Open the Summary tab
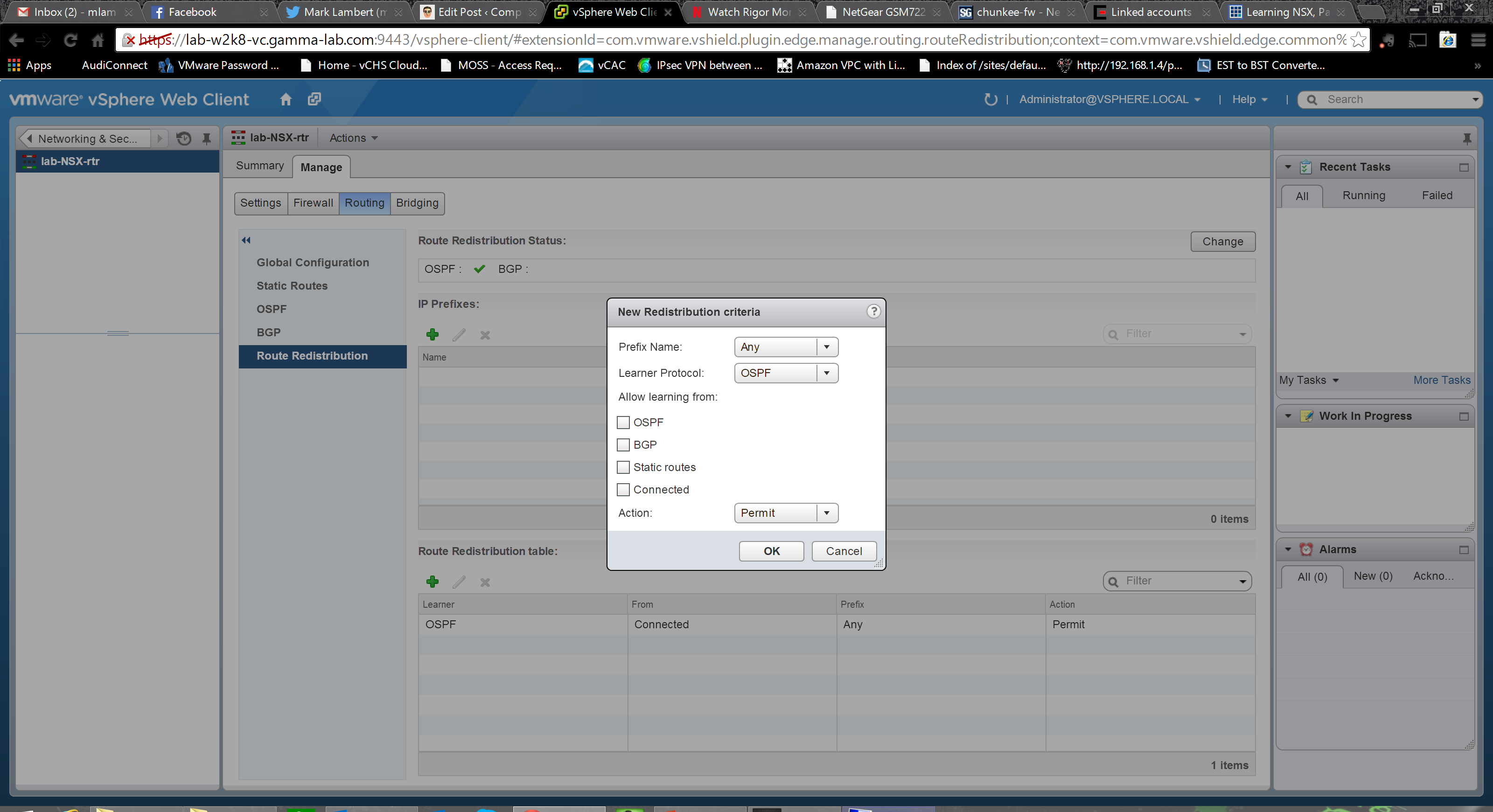The width and height of the screenshot is (1493, 812). click(x=260, y=166)
